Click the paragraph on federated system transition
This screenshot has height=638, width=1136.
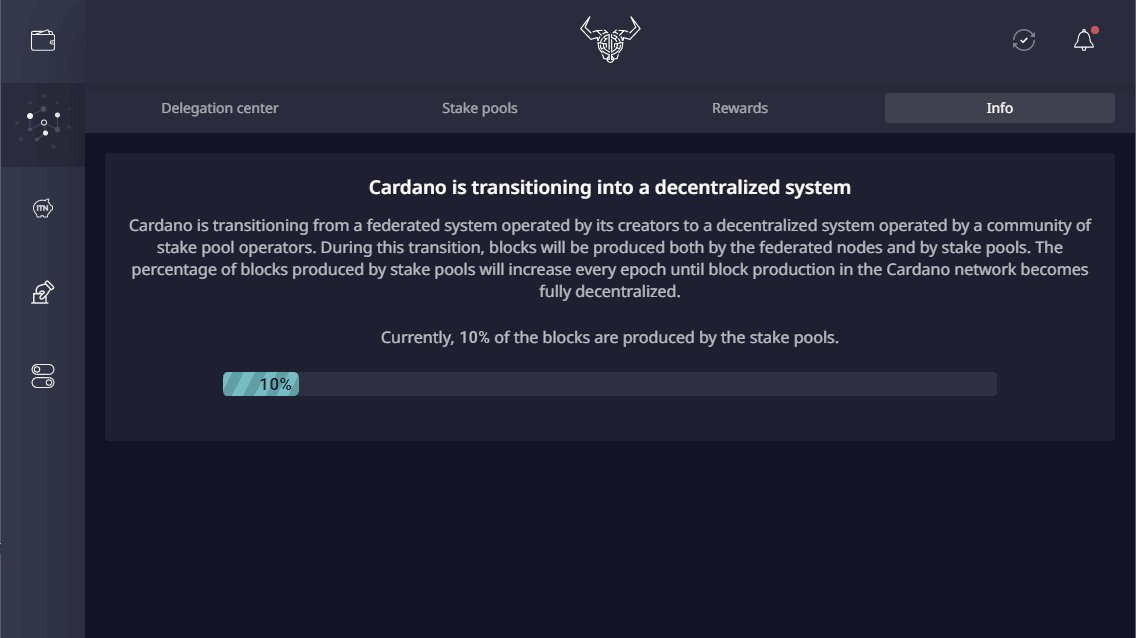[609, 259]
